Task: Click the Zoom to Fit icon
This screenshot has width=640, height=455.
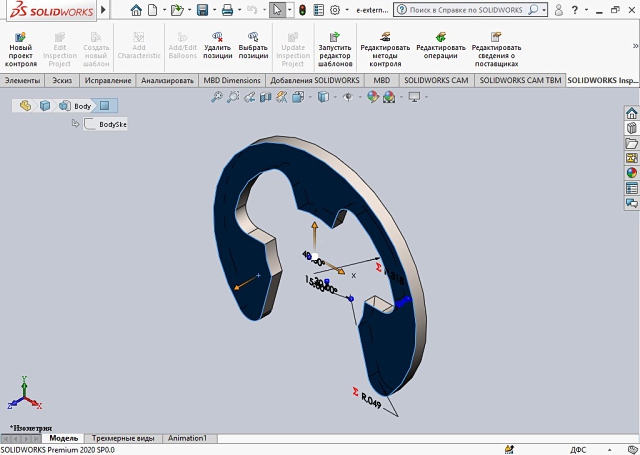Action: point(217,97)
